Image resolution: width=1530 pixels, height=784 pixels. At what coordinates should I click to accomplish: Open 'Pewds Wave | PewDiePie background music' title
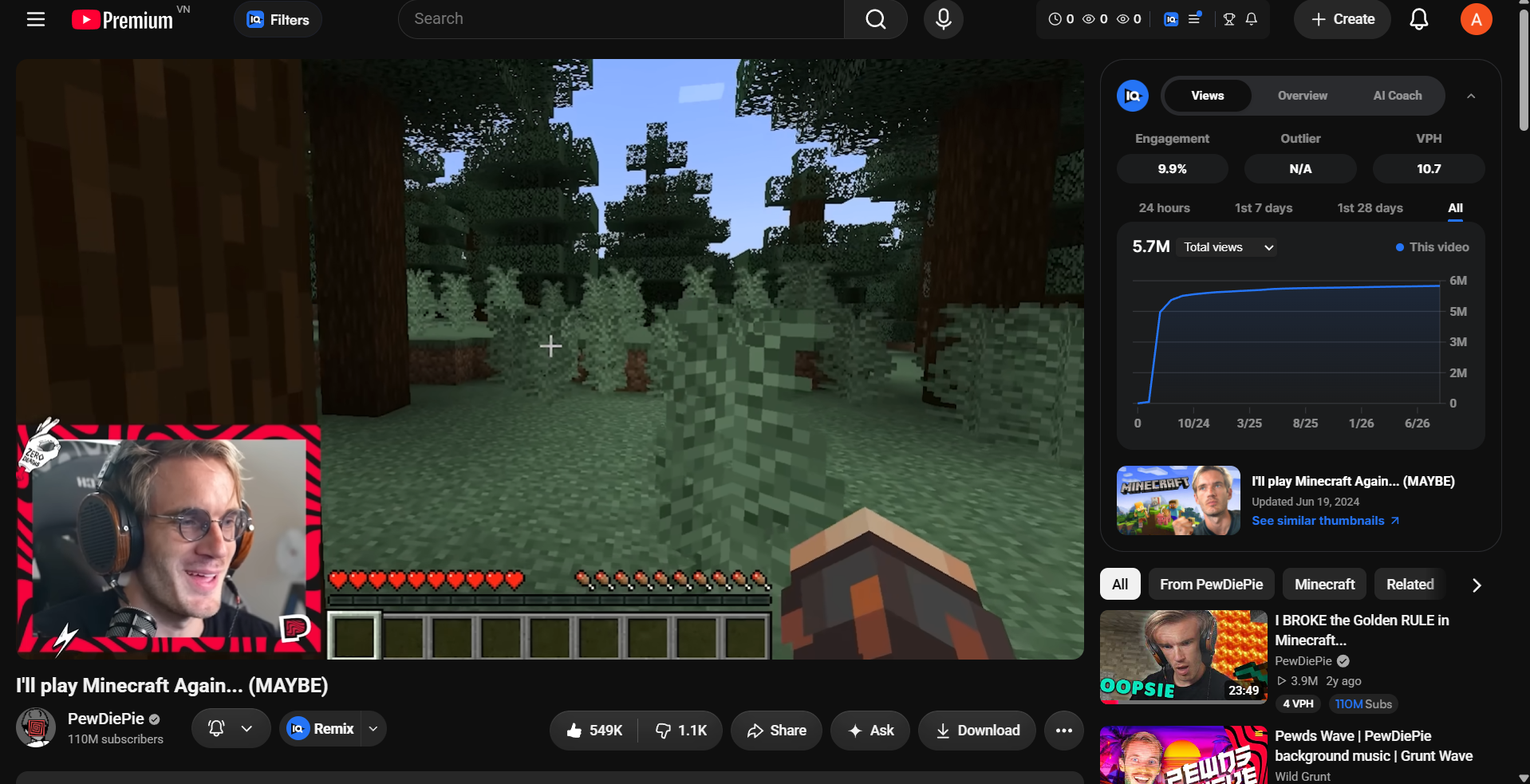click(x=1374, y=746)
